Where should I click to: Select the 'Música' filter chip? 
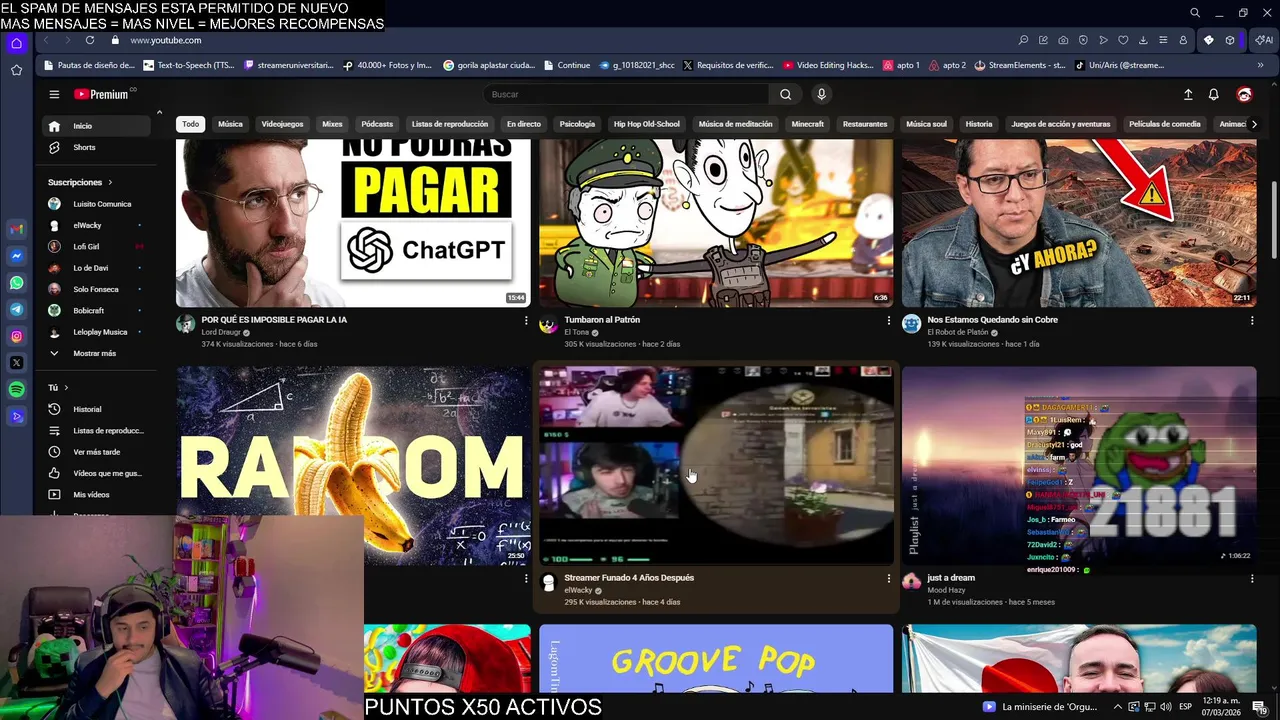coord(231,124)
